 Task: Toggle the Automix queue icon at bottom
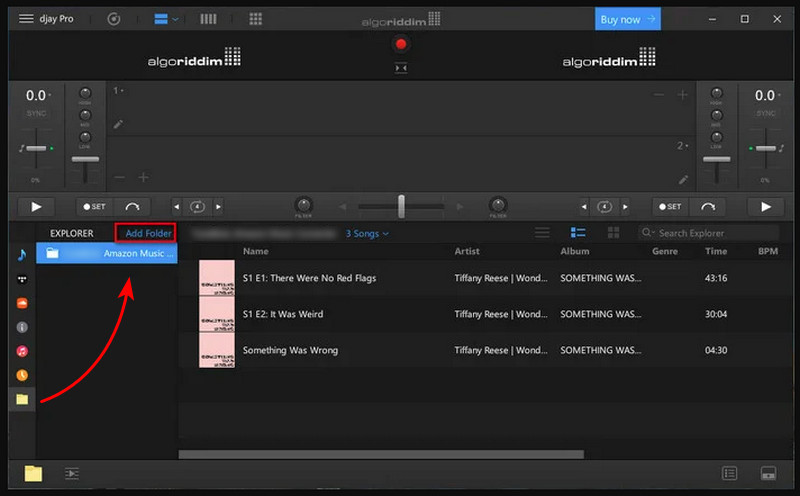point(72,474)
